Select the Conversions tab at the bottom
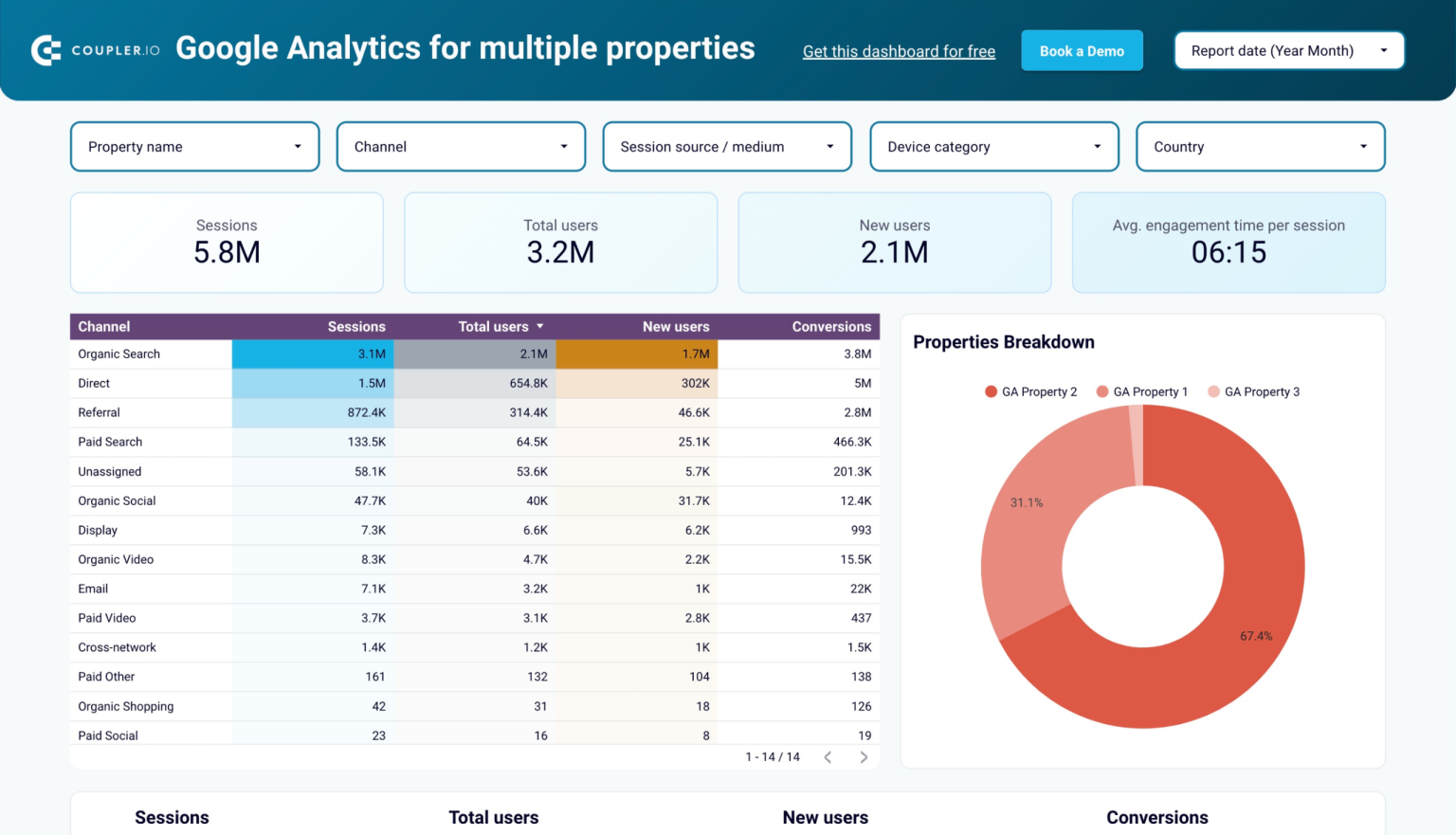The width and height of the screenshot is (1456, 835). [x=1156, y=817]
